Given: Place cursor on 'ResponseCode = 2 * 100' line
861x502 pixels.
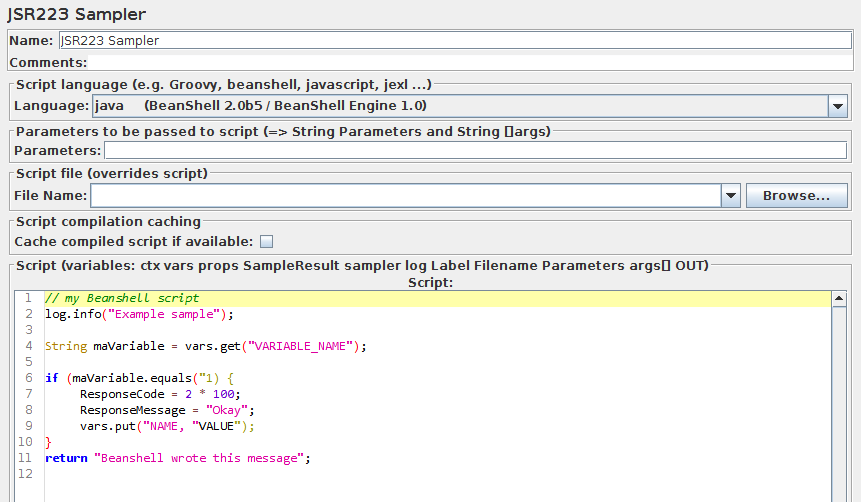Looking at the screenshot, I should click(160, 394).
